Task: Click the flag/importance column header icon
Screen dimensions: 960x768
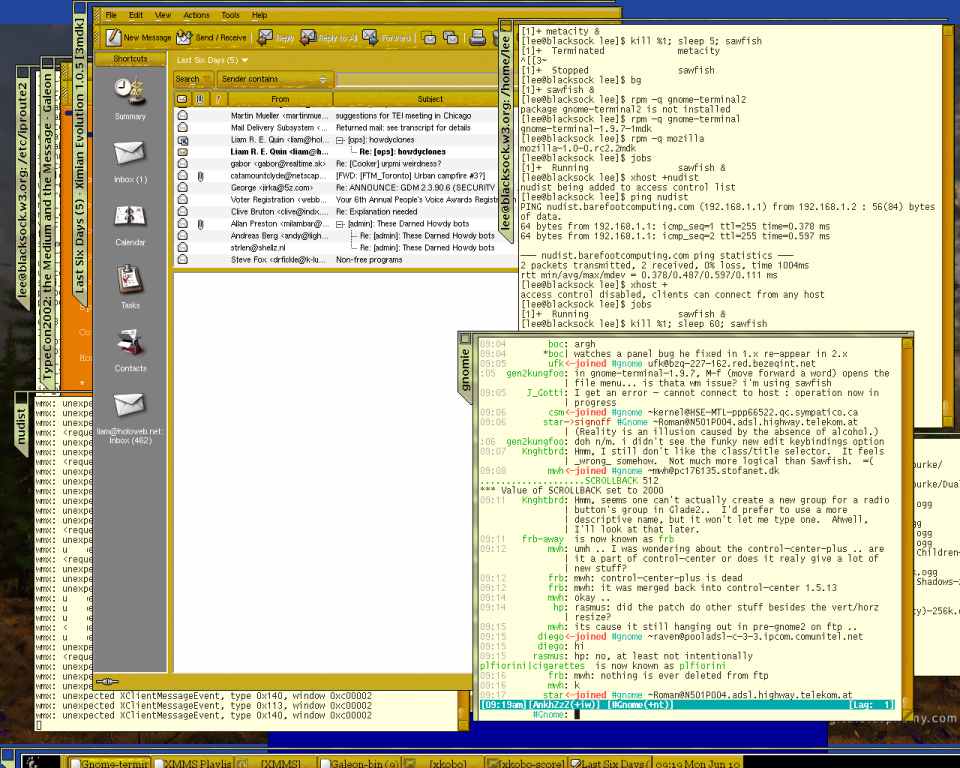Action: point(218,99)
